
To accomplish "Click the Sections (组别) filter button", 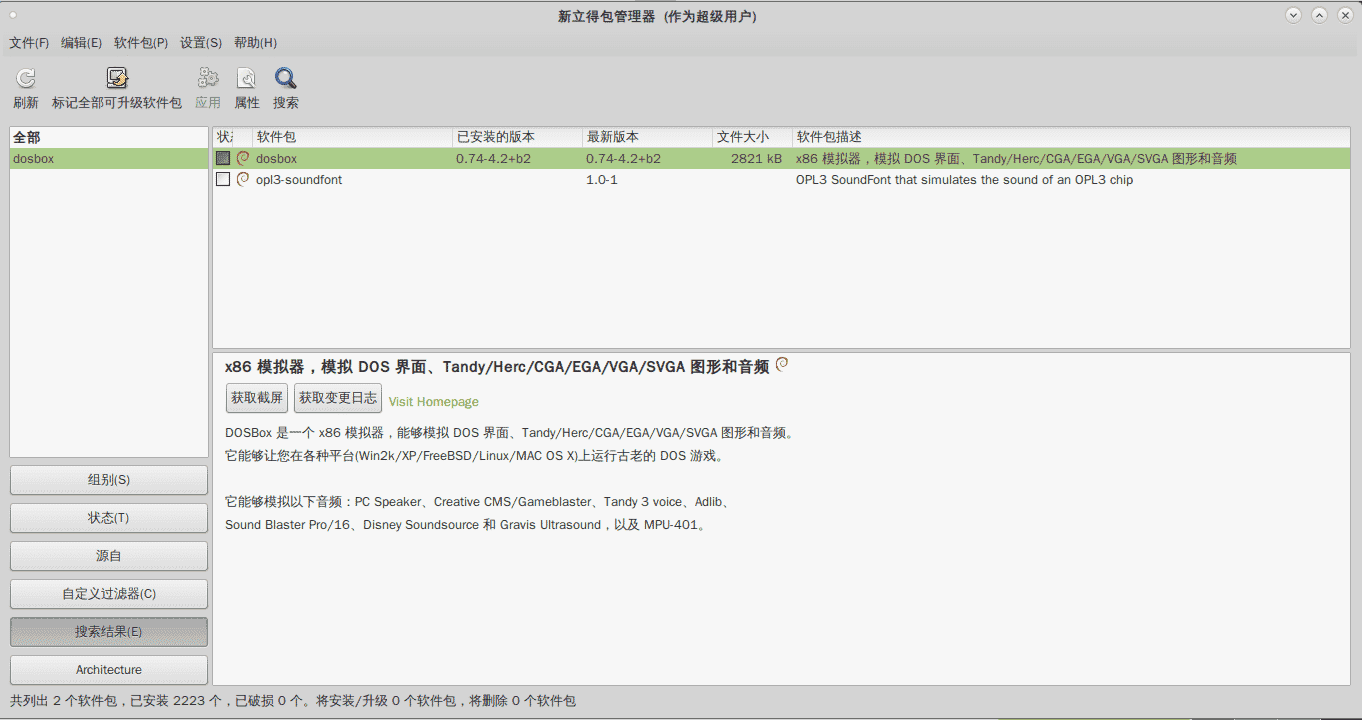I will tap(109, 480).
